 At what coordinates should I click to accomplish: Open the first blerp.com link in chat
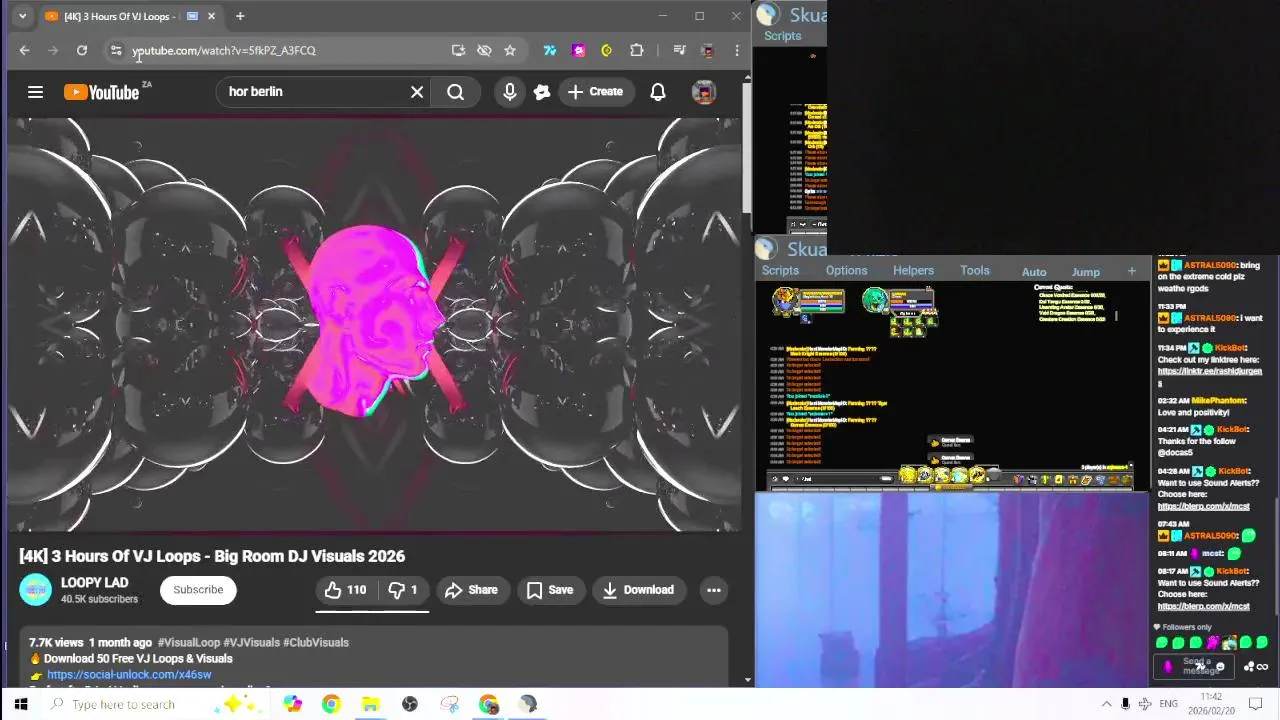coord(1203,506)
